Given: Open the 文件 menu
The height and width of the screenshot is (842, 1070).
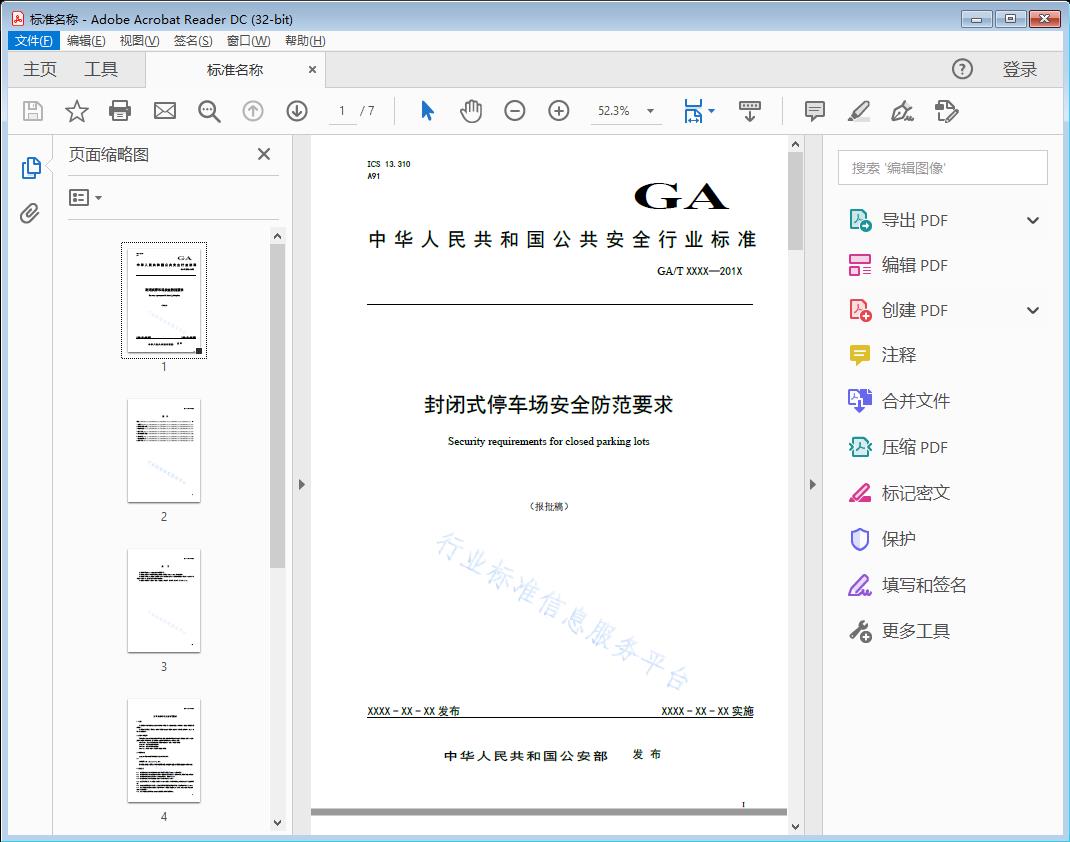Looking at the screenshot, I should click(x=33, y=40).
